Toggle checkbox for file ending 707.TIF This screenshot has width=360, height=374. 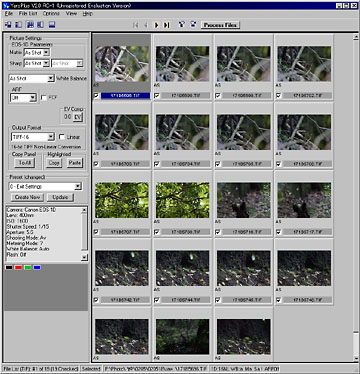[96, 232]
